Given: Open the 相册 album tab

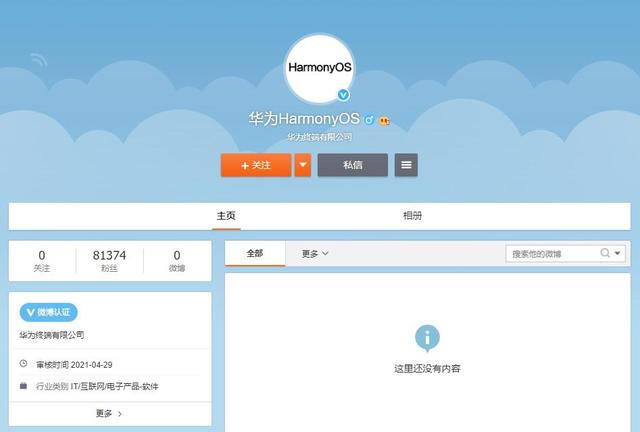Looking at the screenshot, I should coord(412,216).
